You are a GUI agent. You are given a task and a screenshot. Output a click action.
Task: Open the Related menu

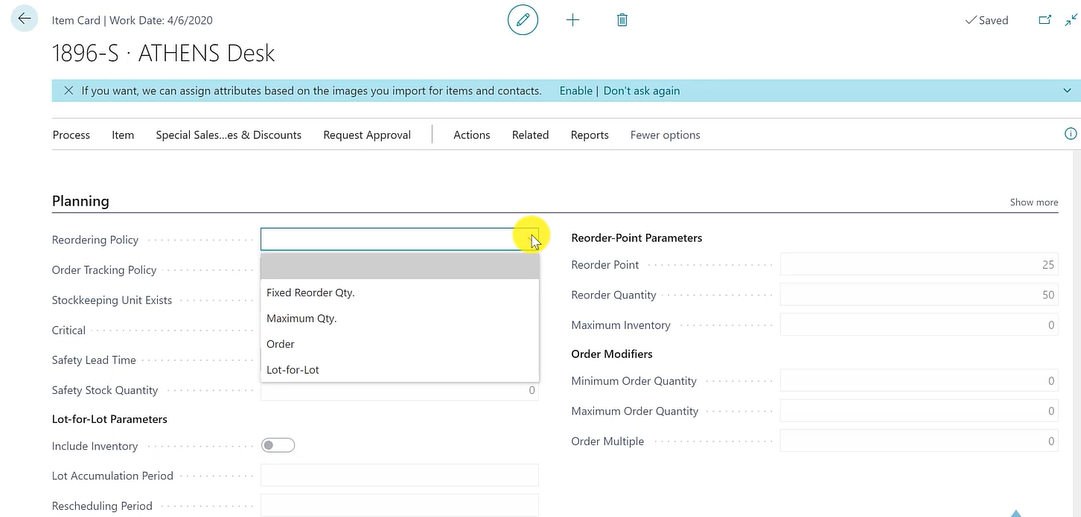[x=530, y=135]
